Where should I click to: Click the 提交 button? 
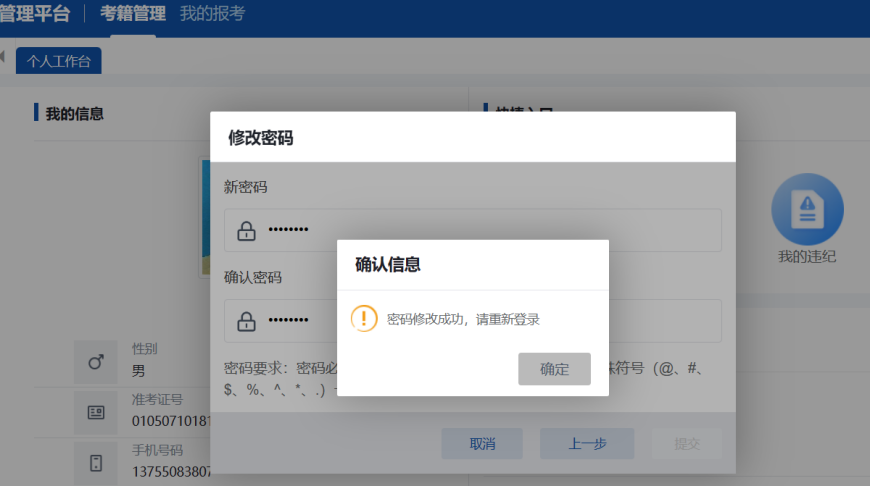tap(686, 444)
